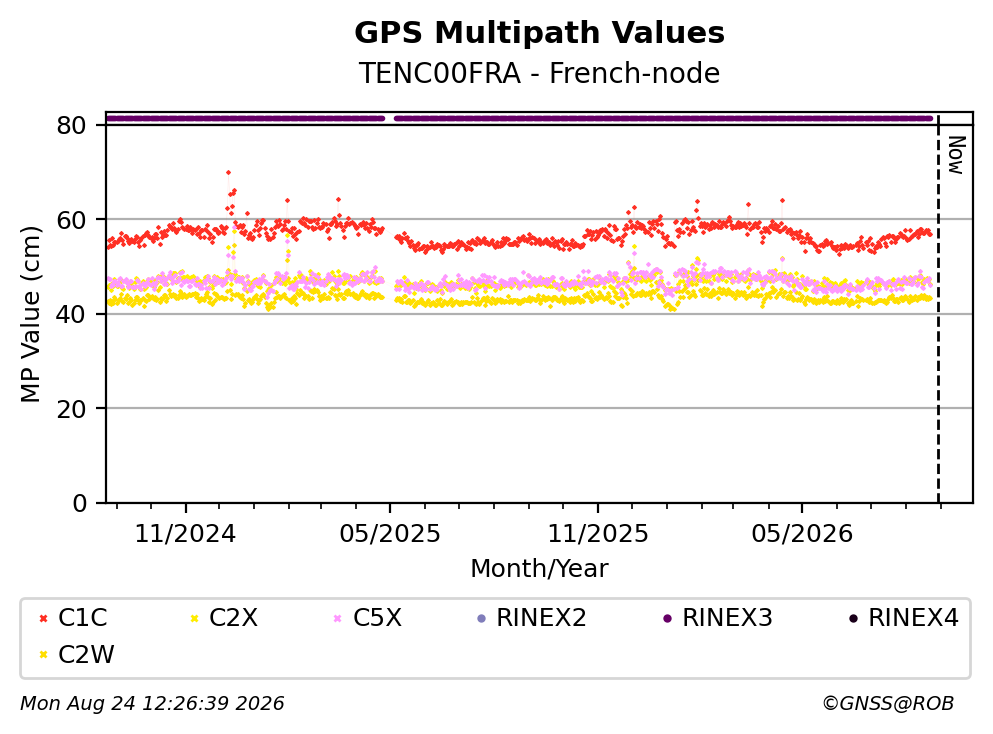
Task: Click the Month/Year axis label
Action: 540,569
